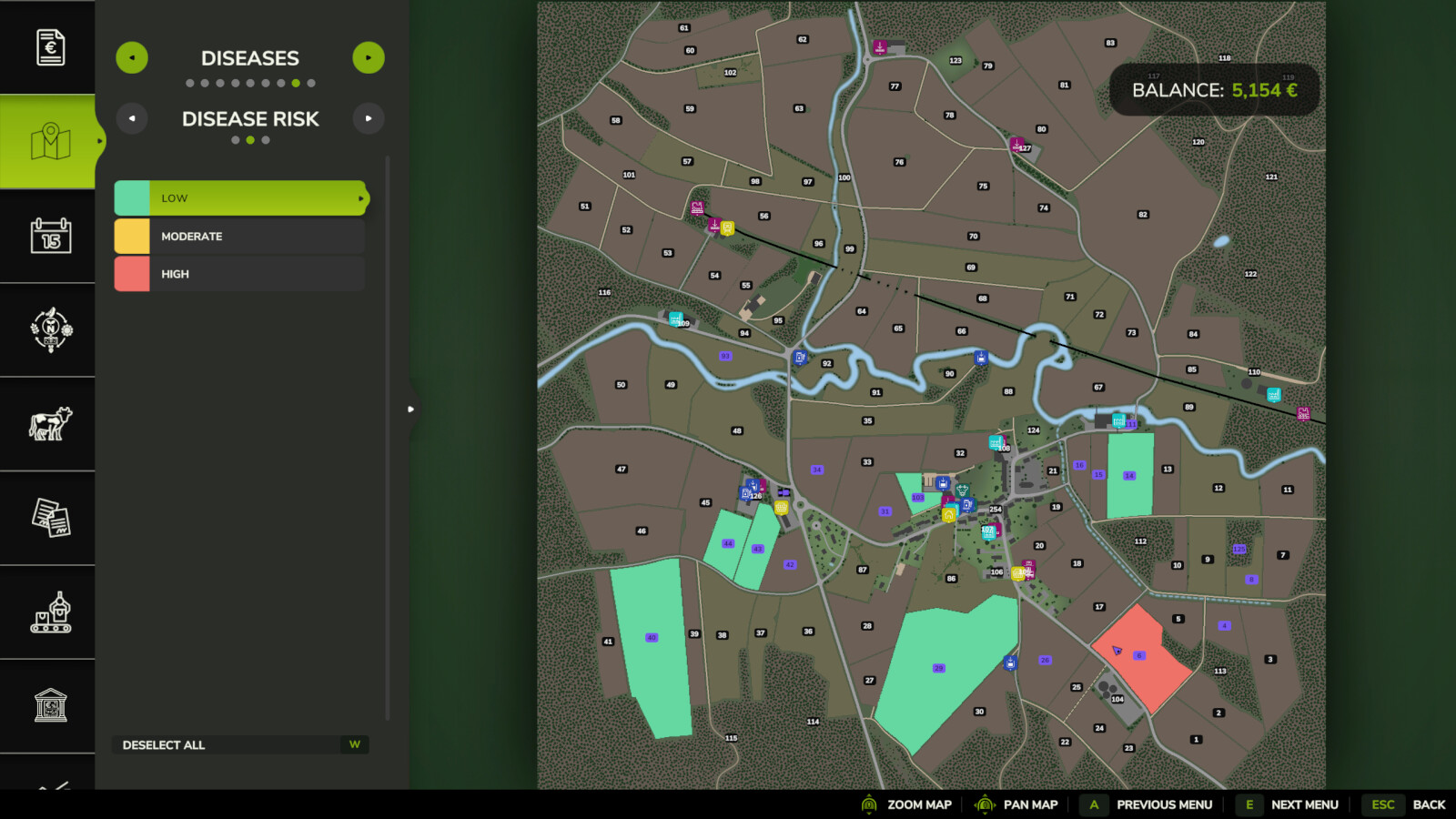Select the teal cow-head animal dealer map icon

(962, 491)
